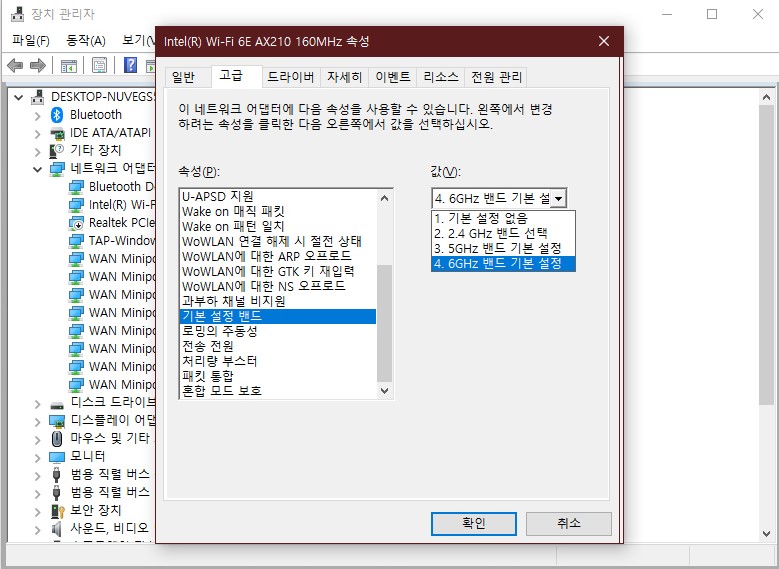Toggle the console tree icon in the toolbar

69,65
